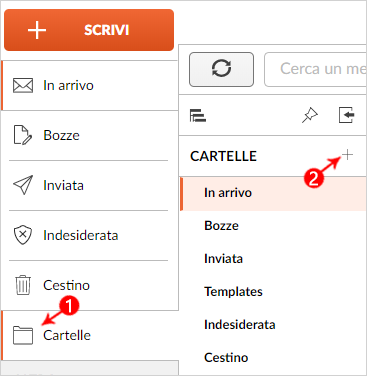Open In arrivo envelope icon in sidebar

tap(23, 85)
